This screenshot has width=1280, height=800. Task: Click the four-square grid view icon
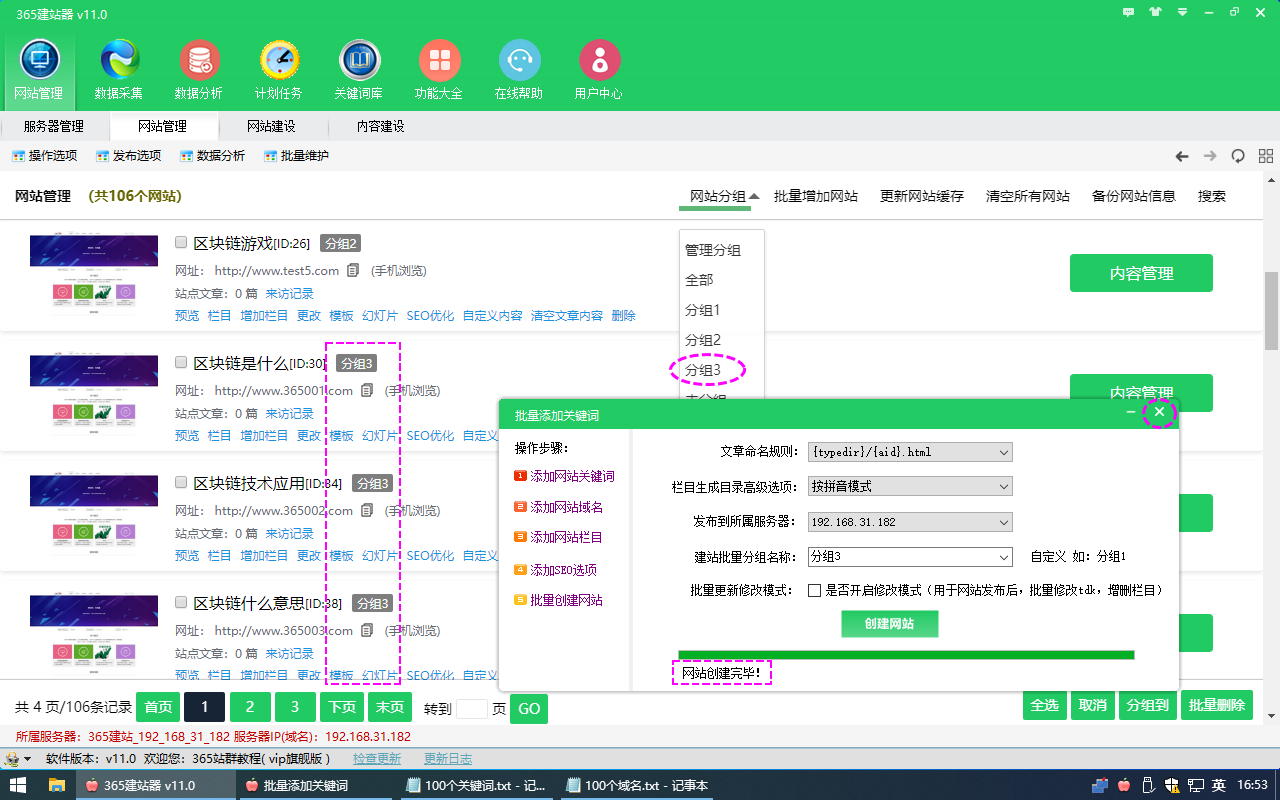coord(1266,156)
